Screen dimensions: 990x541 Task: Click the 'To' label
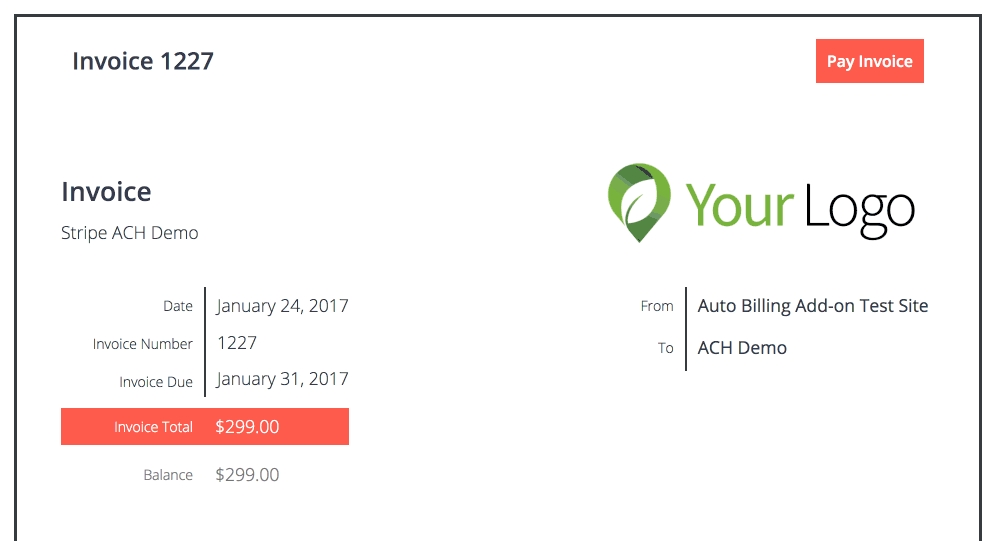(x=666, y=348)
